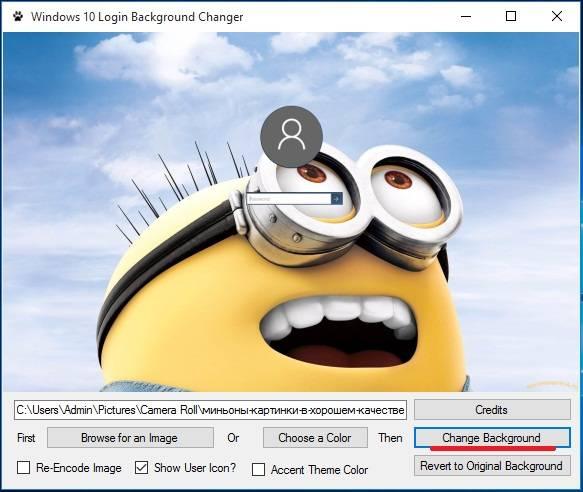Open the Credits dialog
The image size is (583, 492).
[x=492, y=410]
